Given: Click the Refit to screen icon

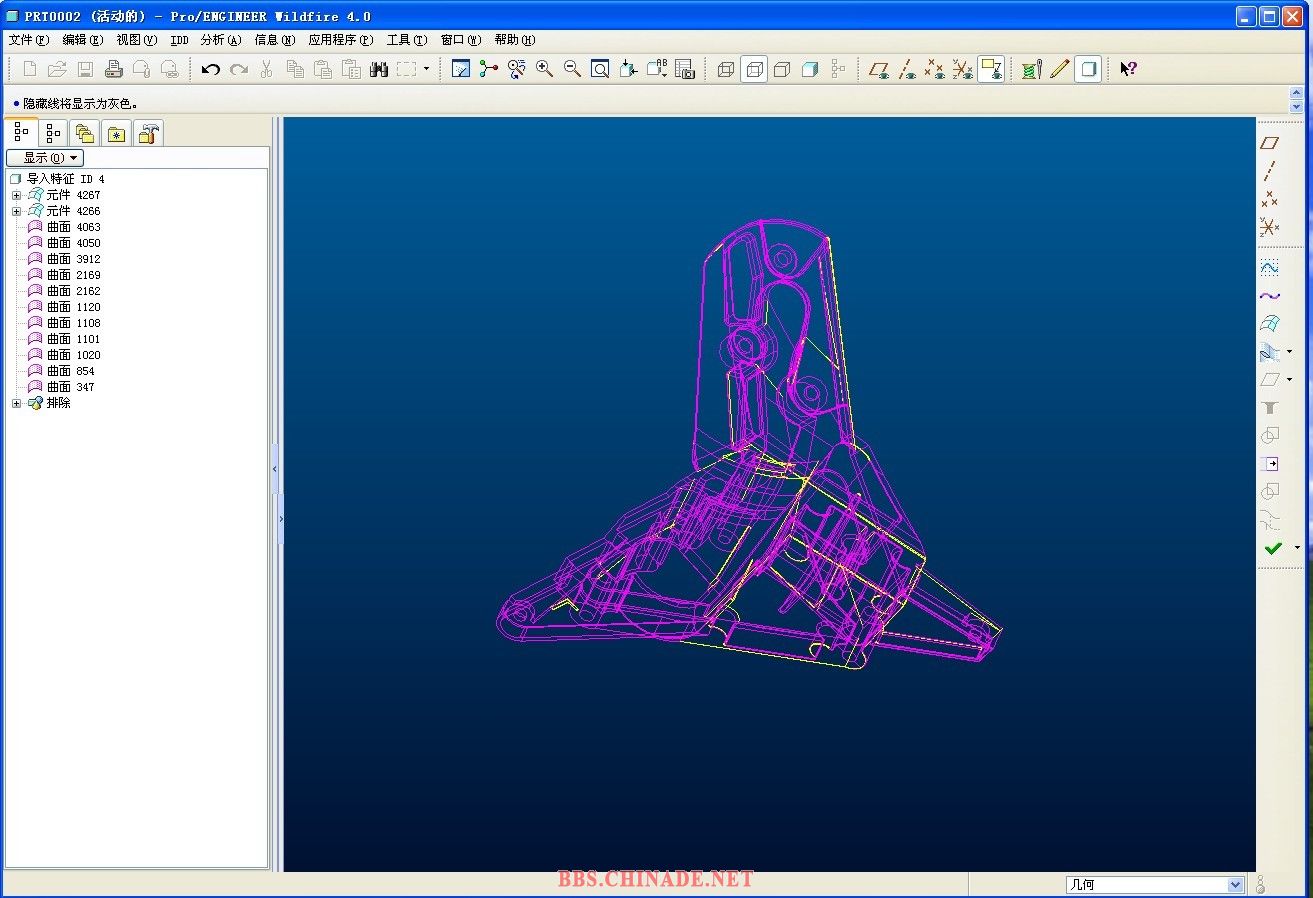Looking at the screenshot, I should coord(600,69).
